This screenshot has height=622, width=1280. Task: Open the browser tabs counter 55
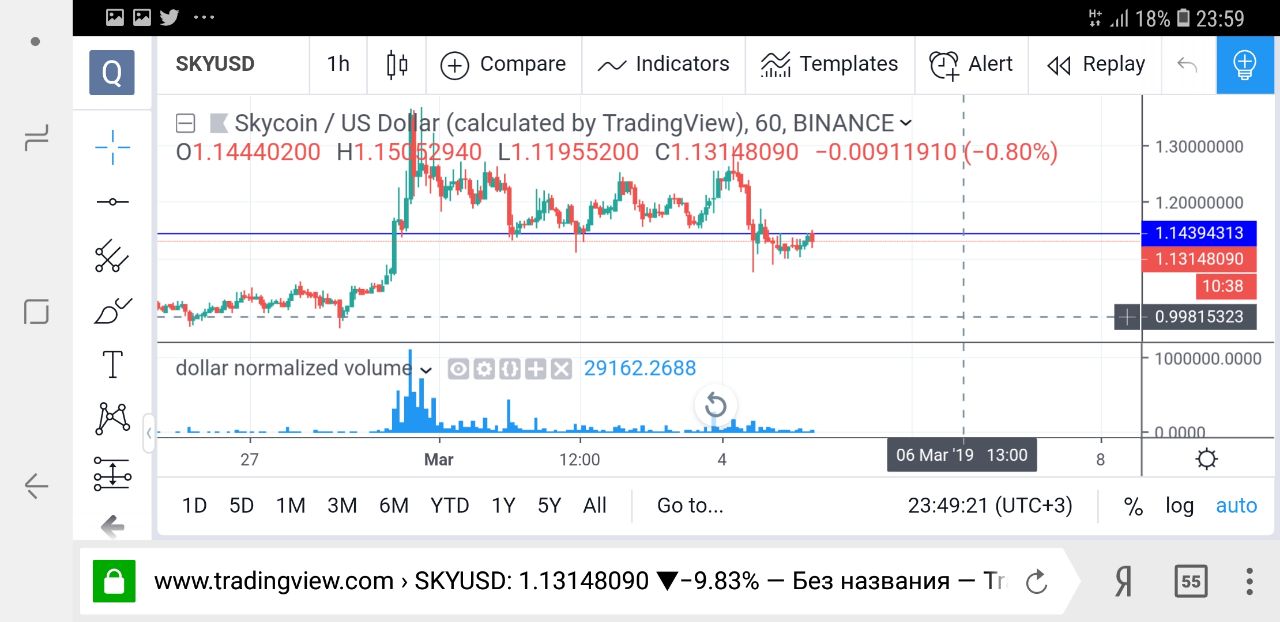(1191, 581)
